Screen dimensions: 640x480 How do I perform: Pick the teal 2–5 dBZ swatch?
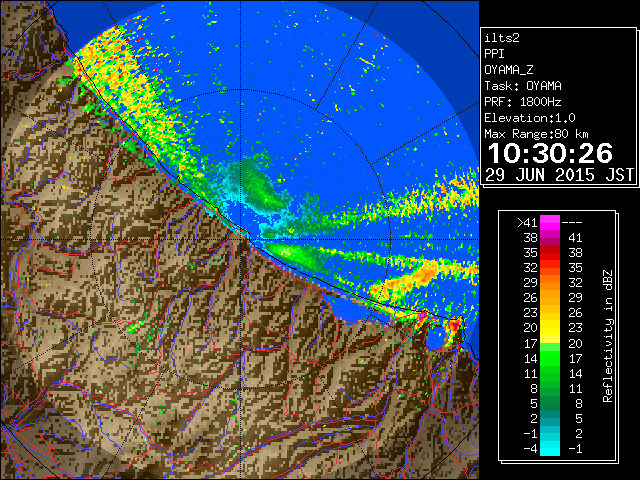pyautogui.click(x=550, y=418)
